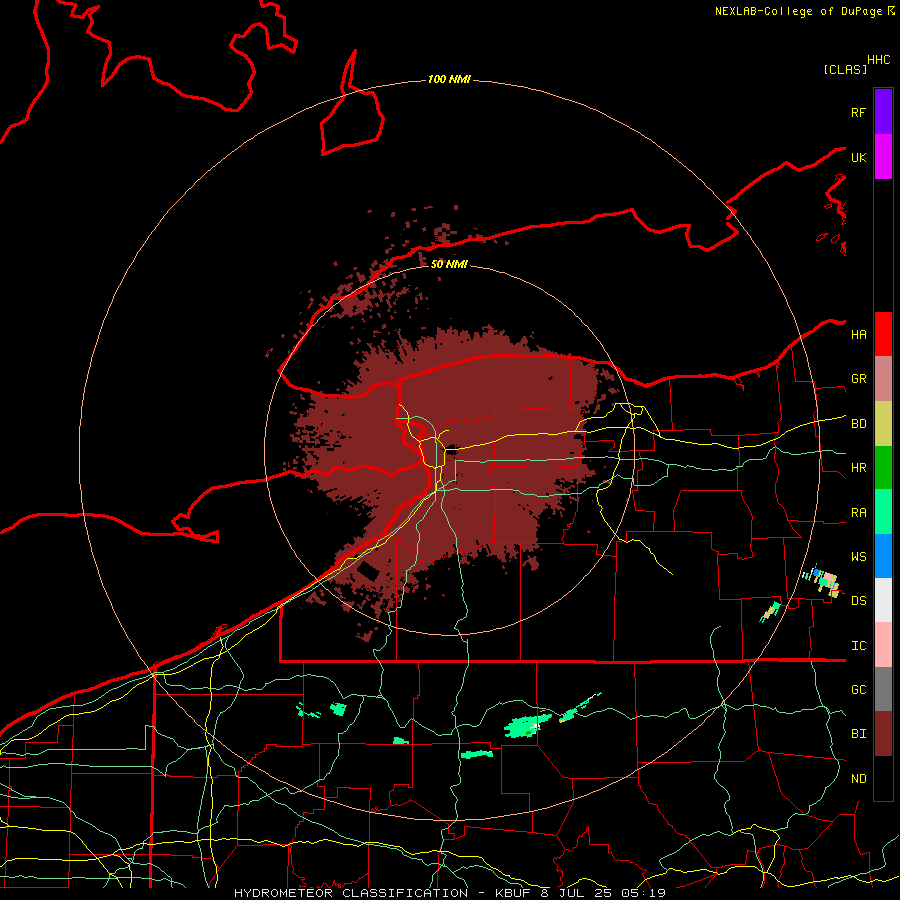Click the DS white legend swatch

pyautogui.click(x=883, y=600)
